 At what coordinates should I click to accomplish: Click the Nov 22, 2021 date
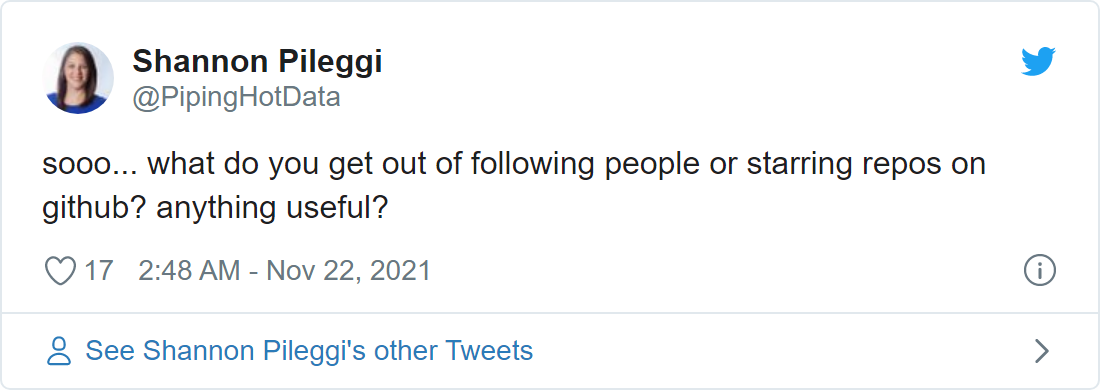349,271
